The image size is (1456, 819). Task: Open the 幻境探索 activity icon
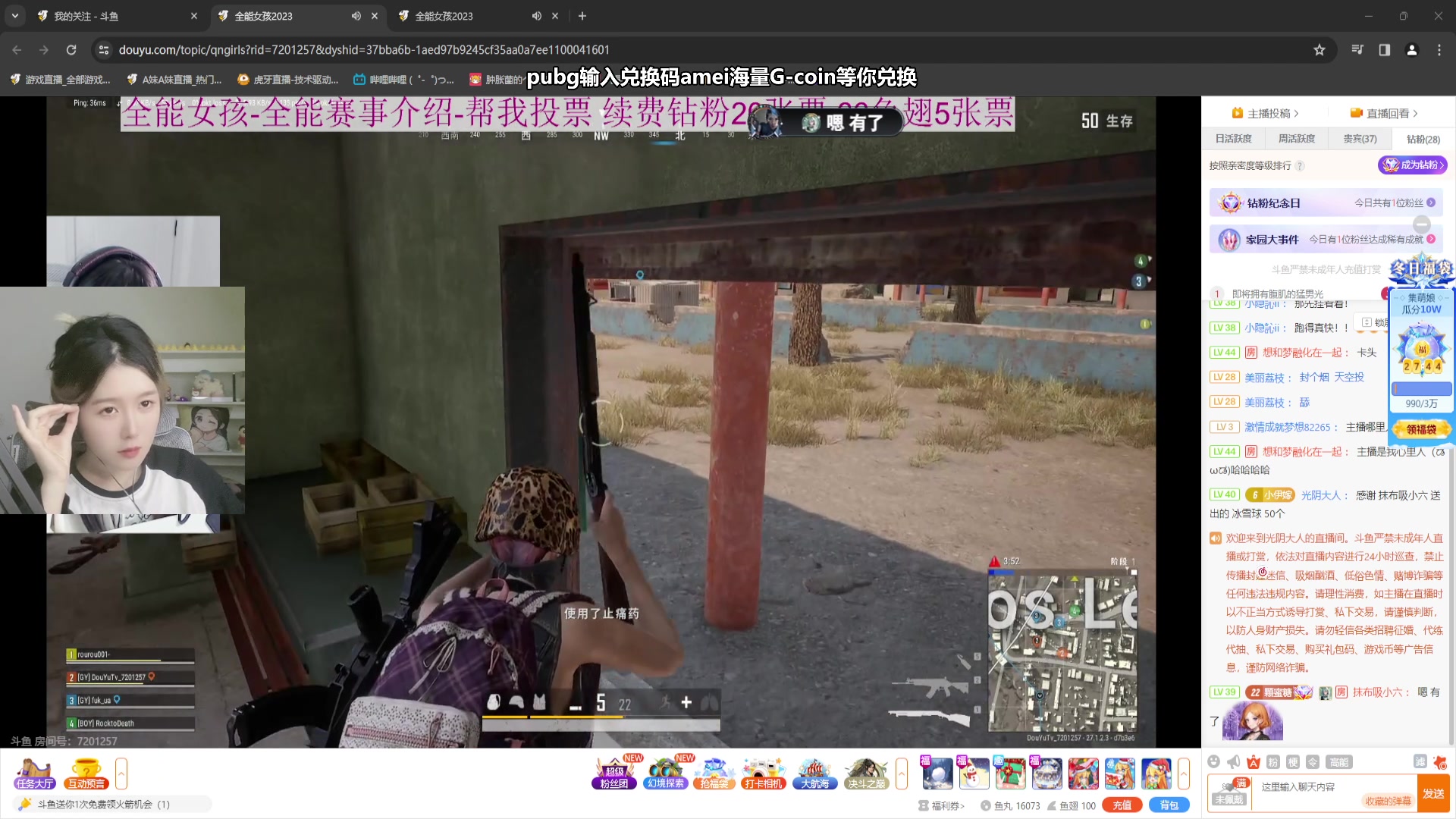pos(666,773)
